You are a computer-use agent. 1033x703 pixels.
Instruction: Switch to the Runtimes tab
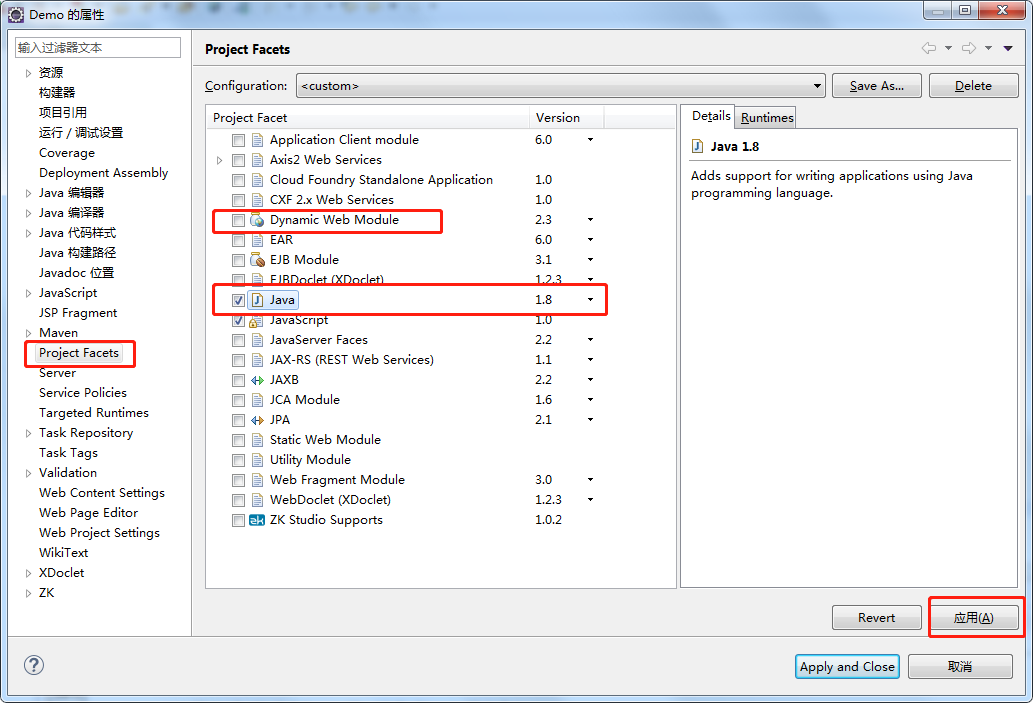coord(767,117)
